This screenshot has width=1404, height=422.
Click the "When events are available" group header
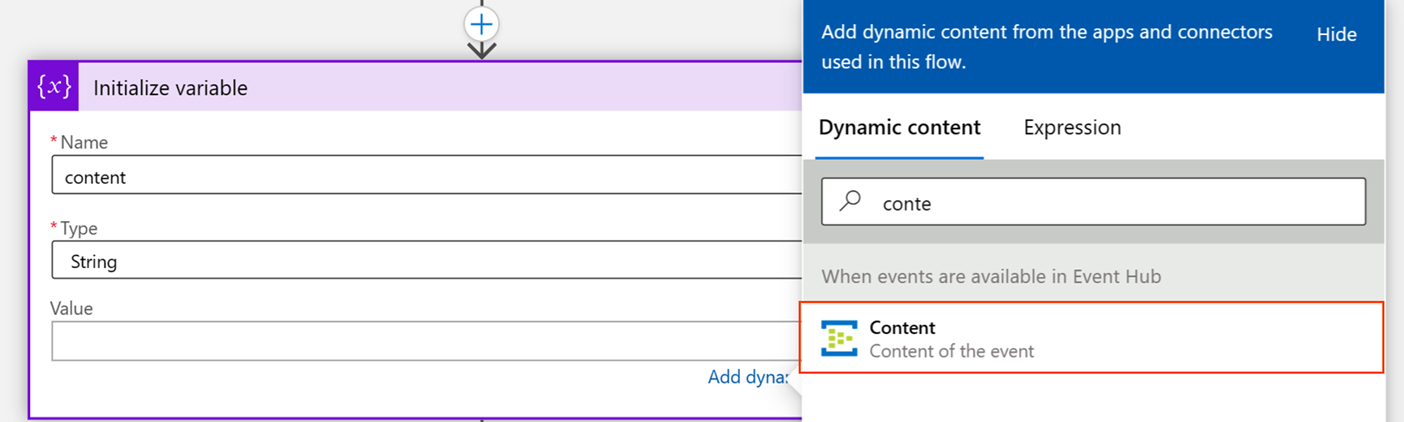991,276
